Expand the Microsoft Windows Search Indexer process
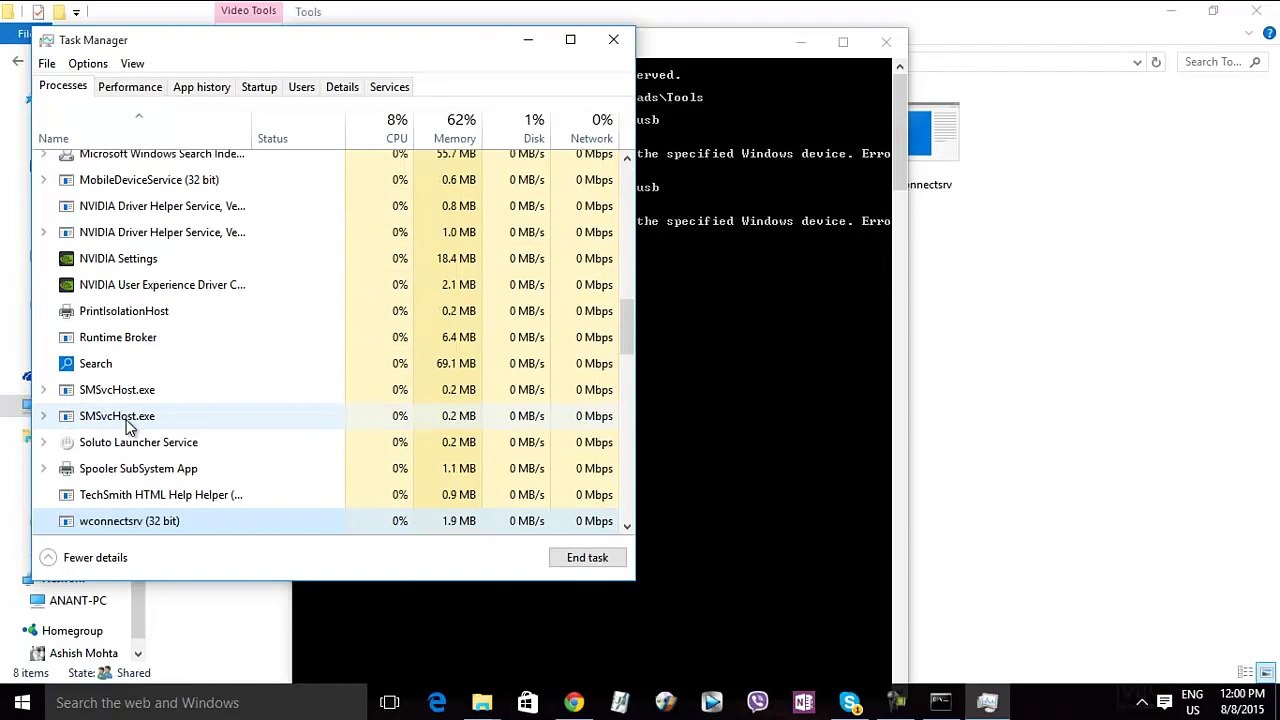Image resolution: width=1280 pixels, height=720 pixels. [x=43, y=154]
